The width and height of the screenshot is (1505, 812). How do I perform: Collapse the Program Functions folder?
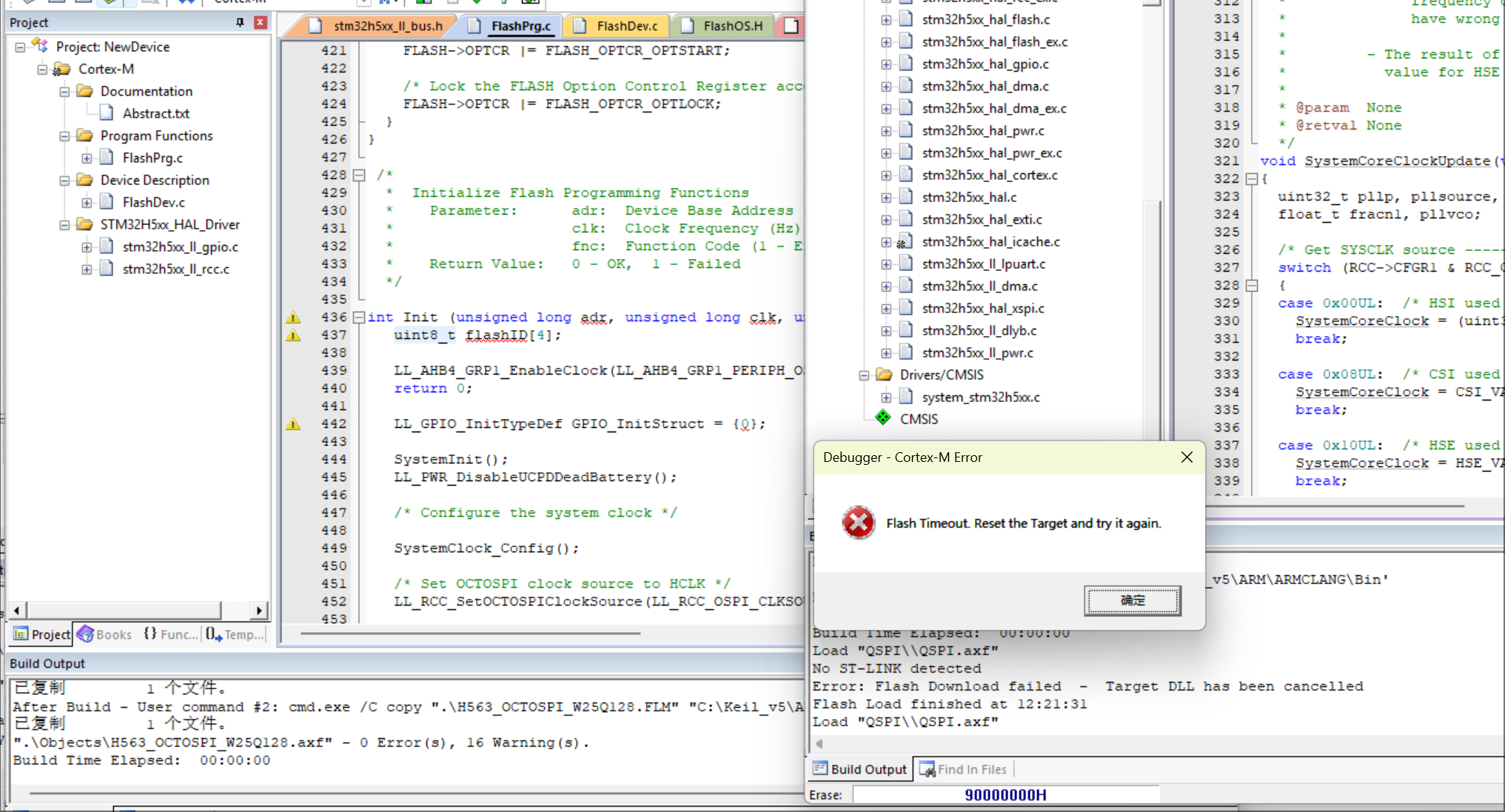(64, 135)
